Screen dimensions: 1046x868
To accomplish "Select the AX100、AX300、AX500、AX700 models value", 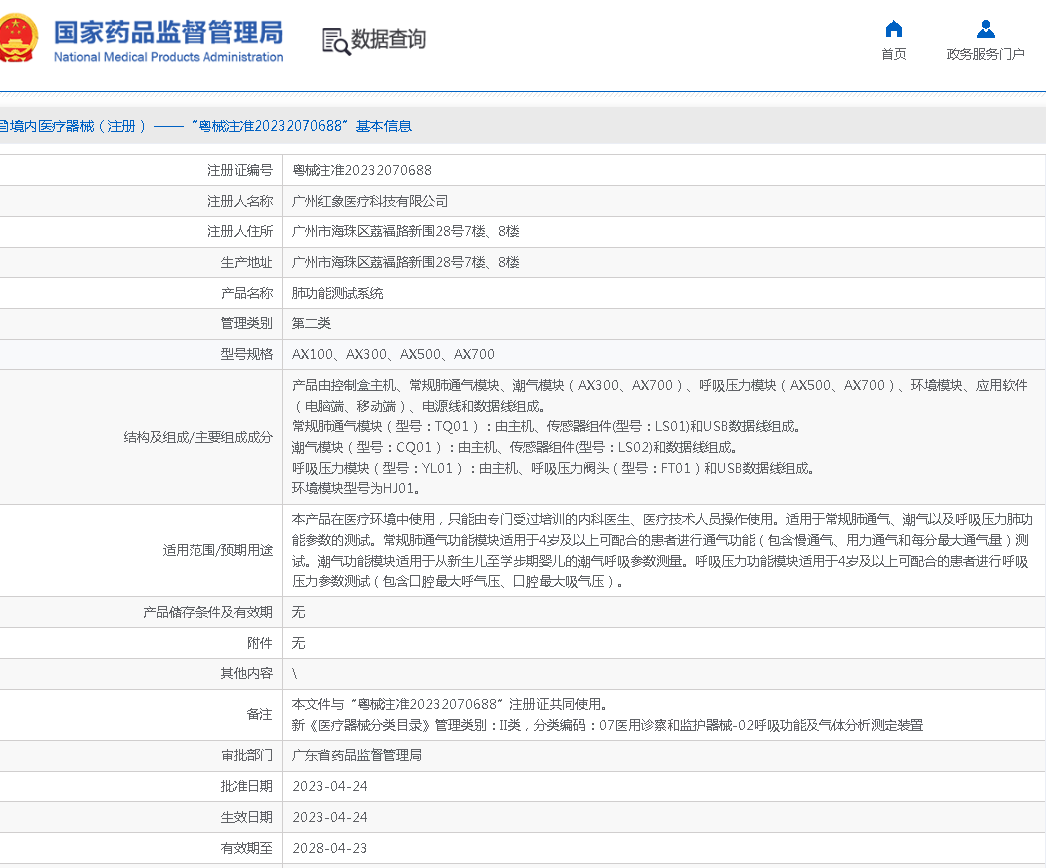I will click(394, 354).
